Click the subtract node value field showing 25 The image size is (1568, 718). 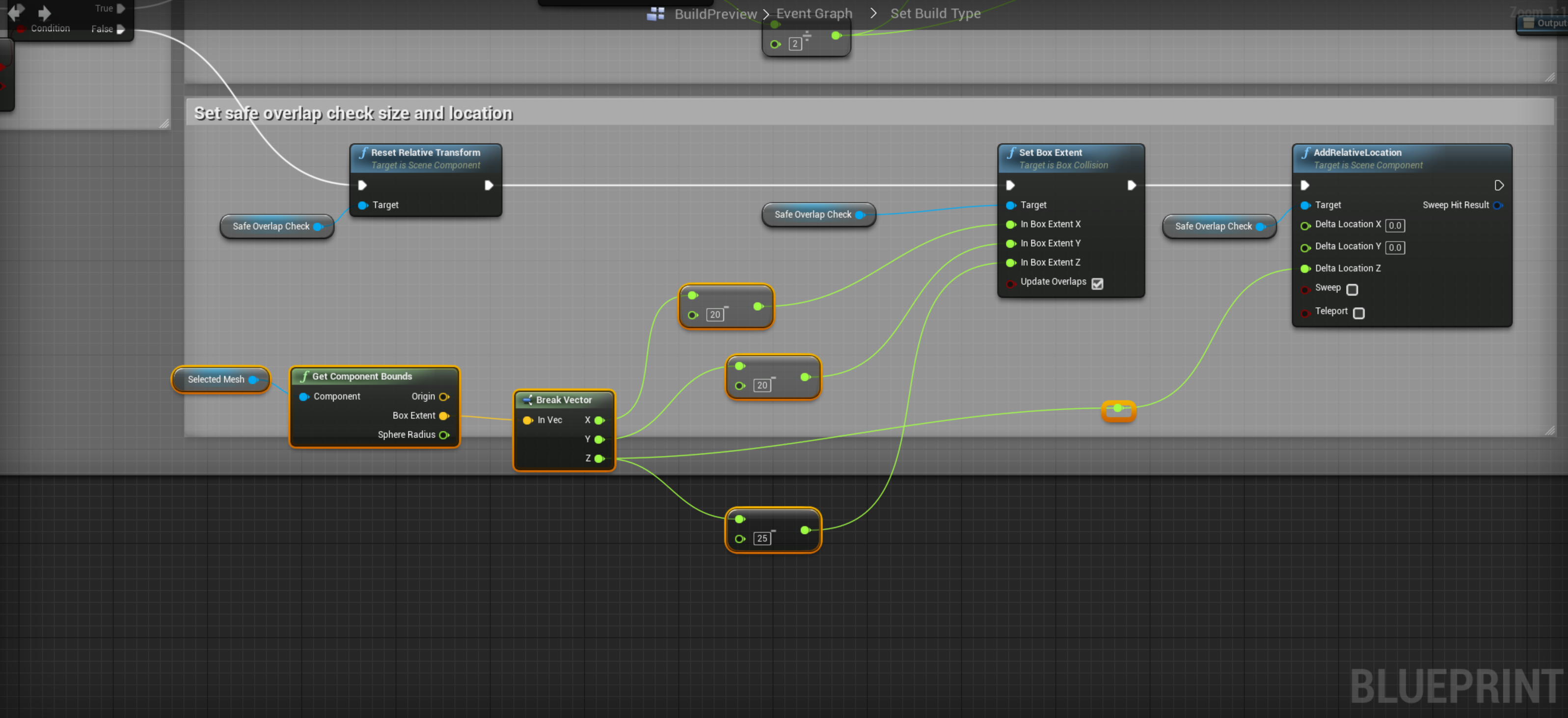761,538
